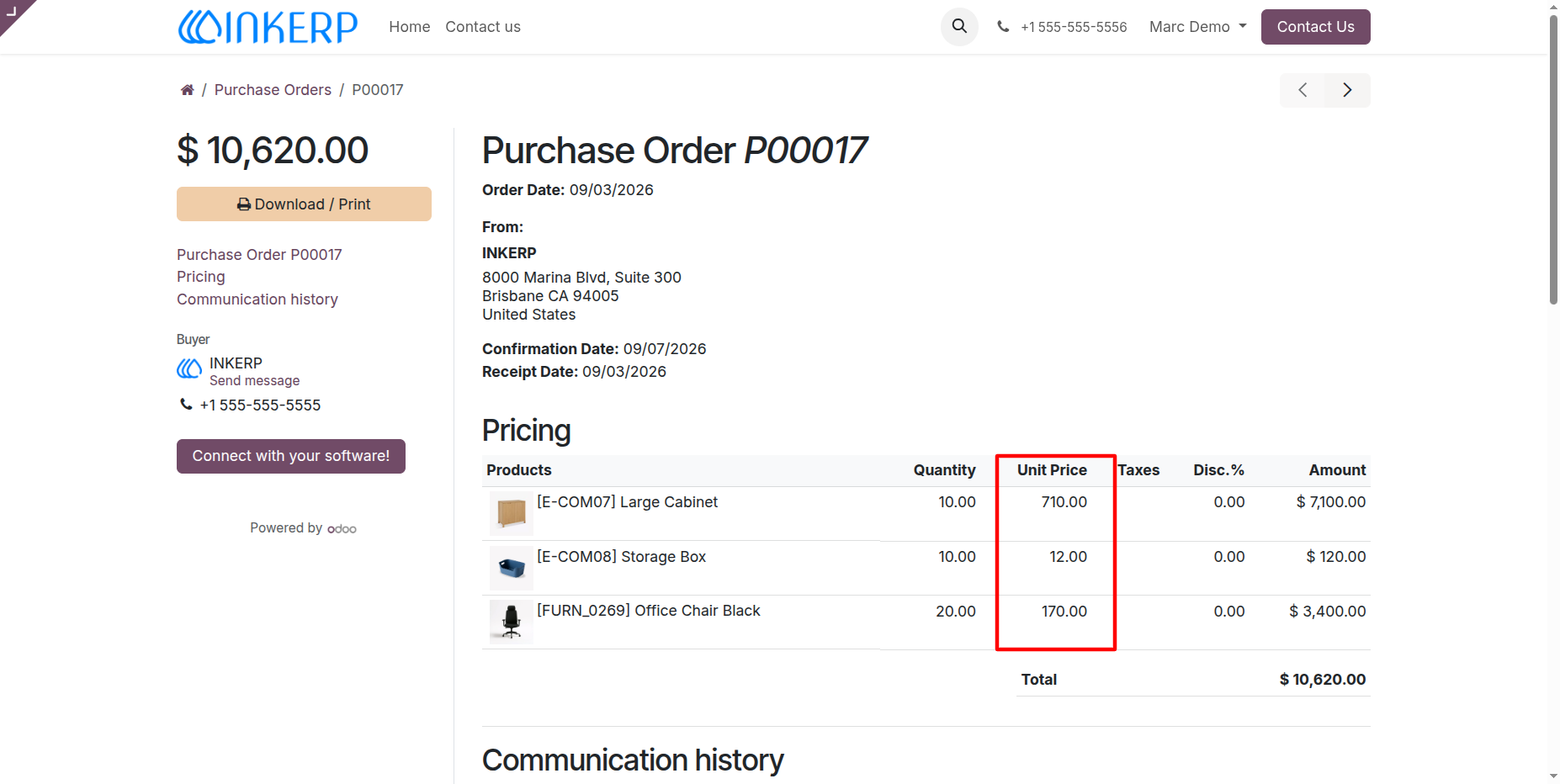Open Purchase Orders breadcrumb link
1560x784 pixels.
[273, 90]
